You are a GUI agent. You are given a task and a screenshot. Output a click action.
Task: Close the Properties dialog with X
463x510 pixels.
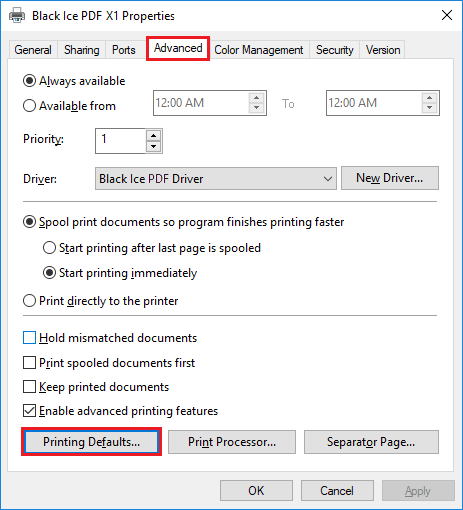click(447, 15)
